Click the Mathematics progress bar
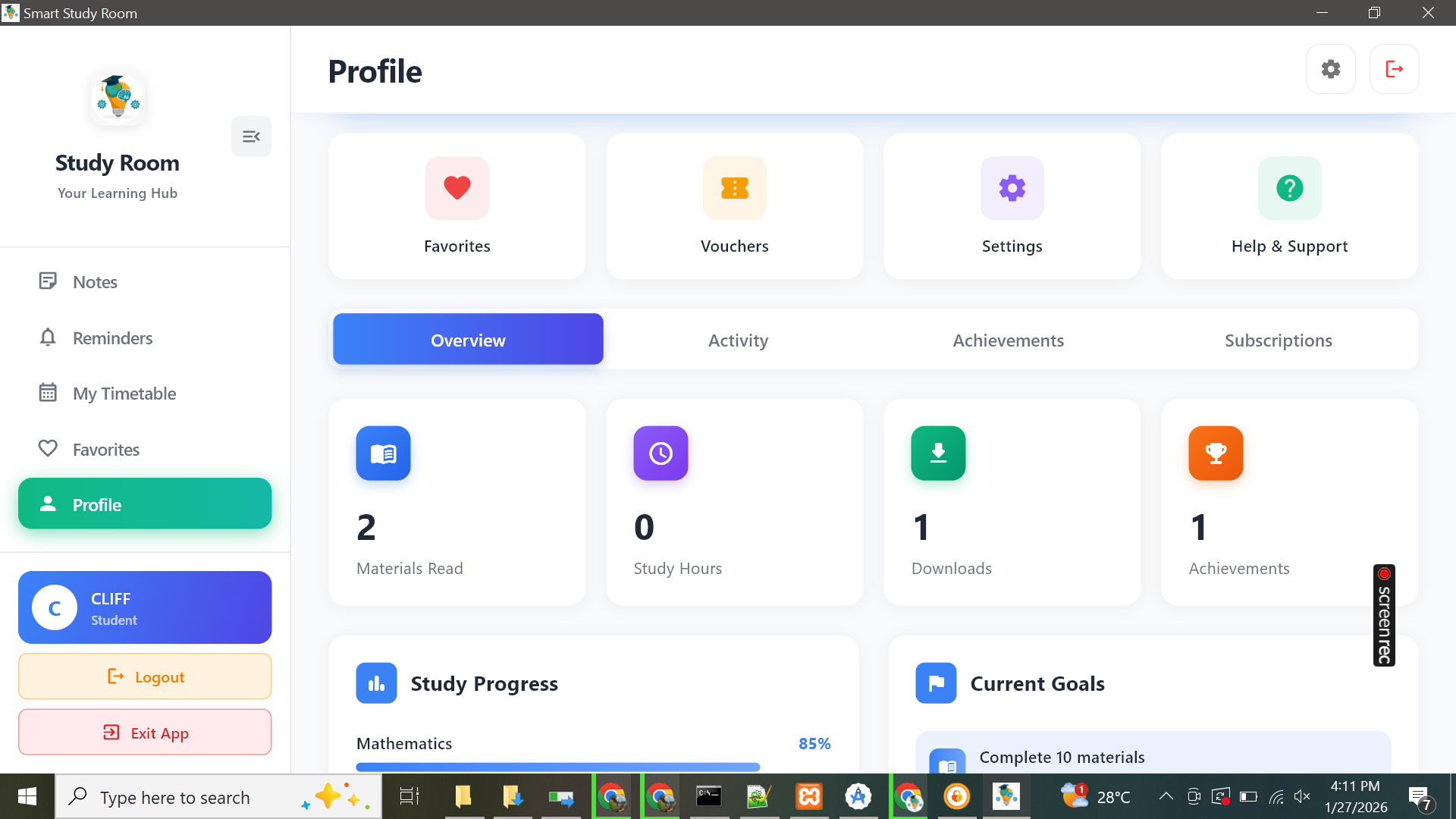 click(557, 766)
